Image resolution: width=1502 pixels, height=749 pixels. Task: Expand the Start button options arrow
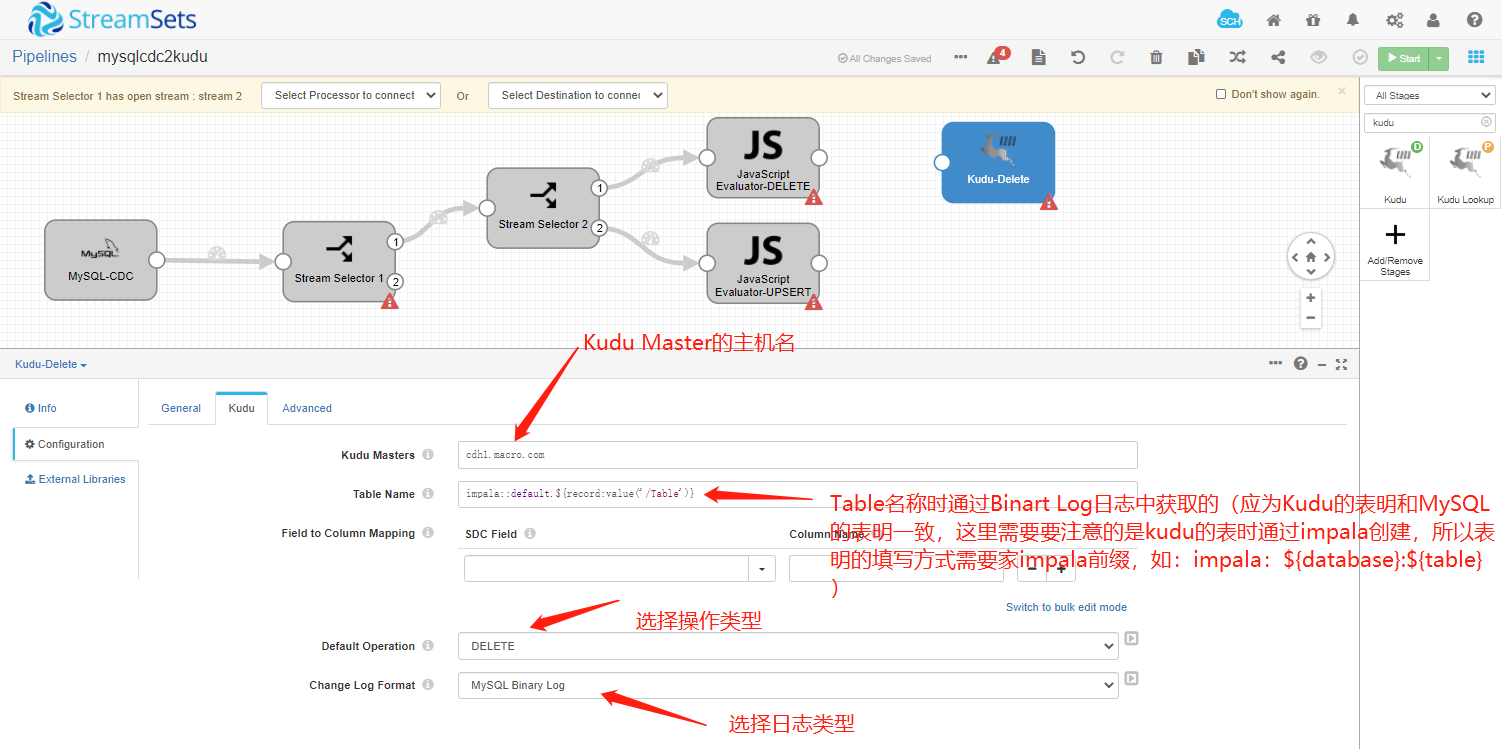(1439, 58)
